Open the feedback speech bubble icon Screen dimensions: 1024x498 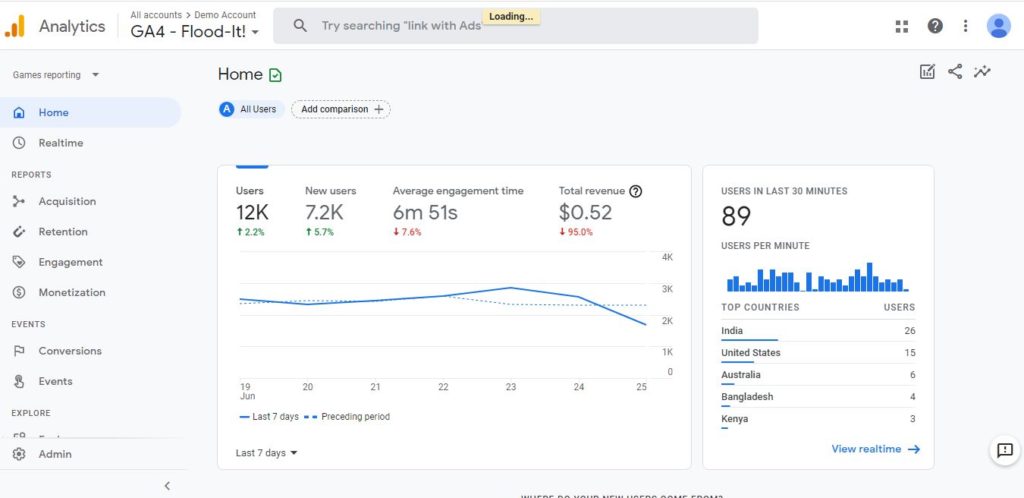coord(1005,450)
